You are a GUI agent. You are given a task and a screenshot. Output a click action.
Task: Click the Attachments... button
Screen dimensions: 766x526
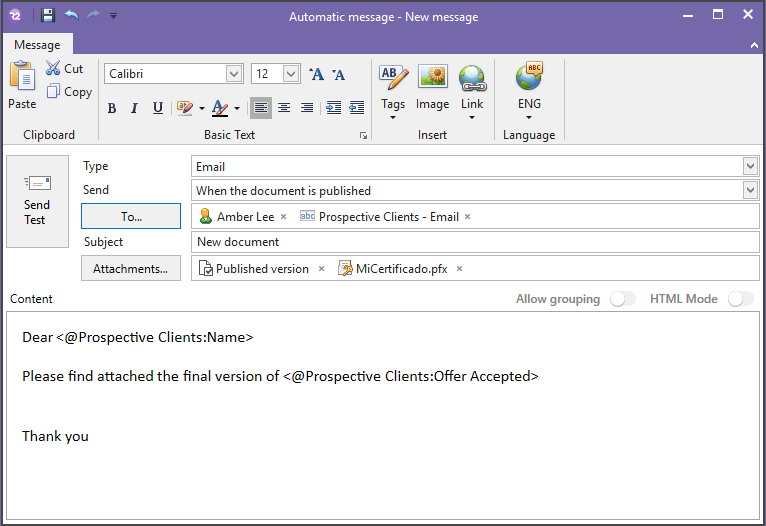(x=131, y=268)
